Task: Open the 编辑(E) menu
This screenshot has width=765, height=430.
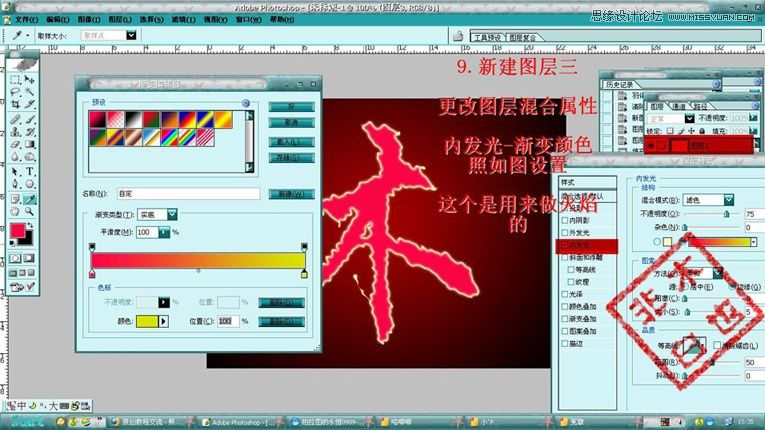Action: 58,20
